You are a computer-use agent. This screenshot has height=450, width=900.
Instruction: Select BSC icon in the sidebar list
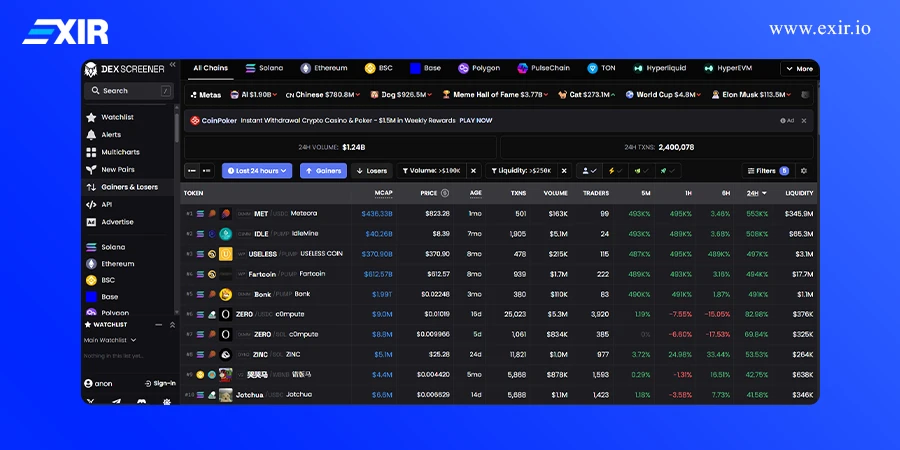tap(91, 280)
